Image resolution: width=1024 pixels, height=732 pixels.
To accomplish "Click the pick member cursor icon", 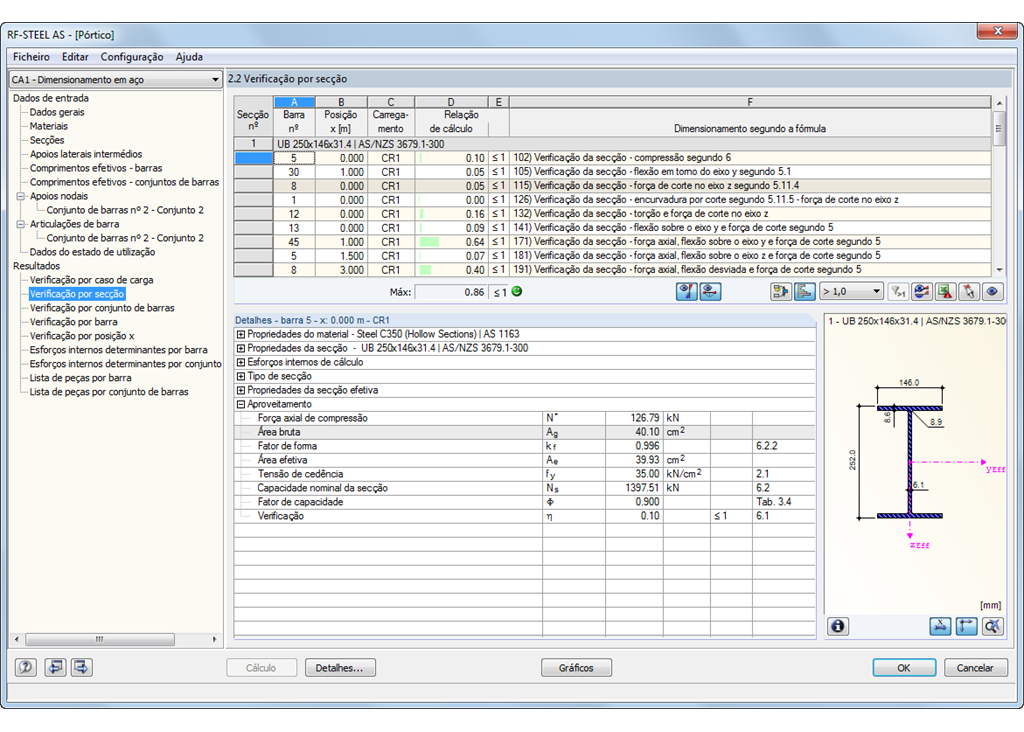I will 968,292.
